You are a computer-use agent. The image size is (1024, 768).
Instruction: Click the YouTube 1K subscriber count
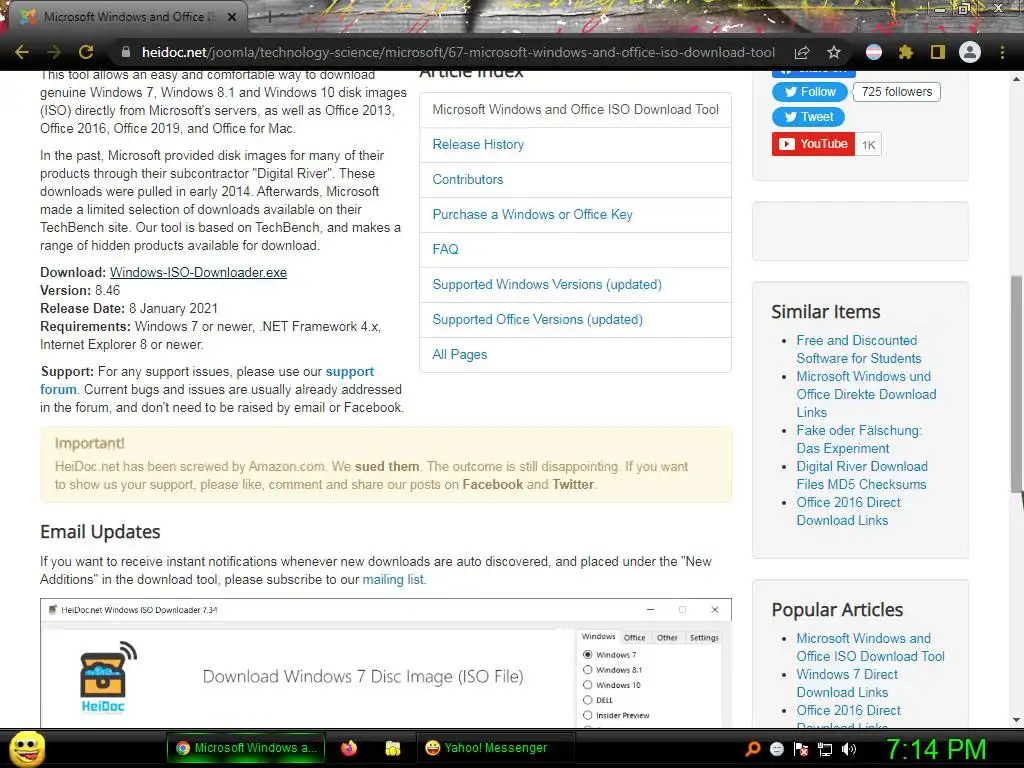point(869,144)
